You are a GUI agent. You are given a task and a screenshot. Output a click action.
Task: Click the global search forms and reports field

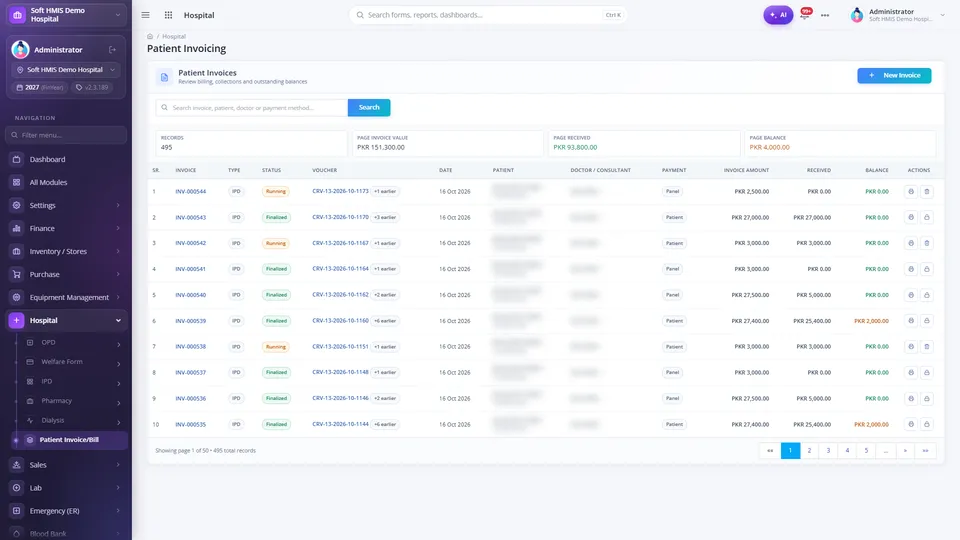(x=488, y=15)
